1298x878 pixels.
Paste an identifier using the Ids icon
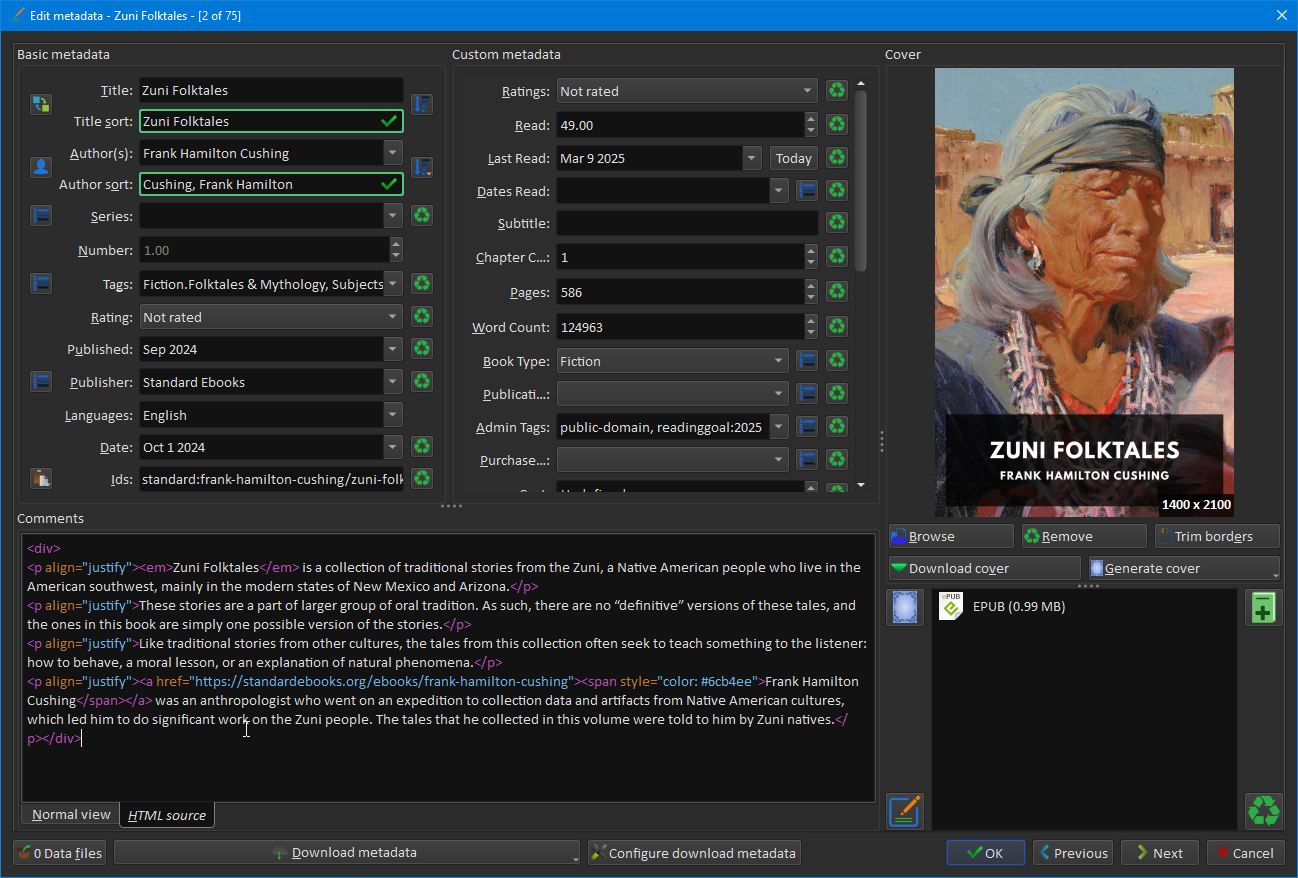pos(41,479)
